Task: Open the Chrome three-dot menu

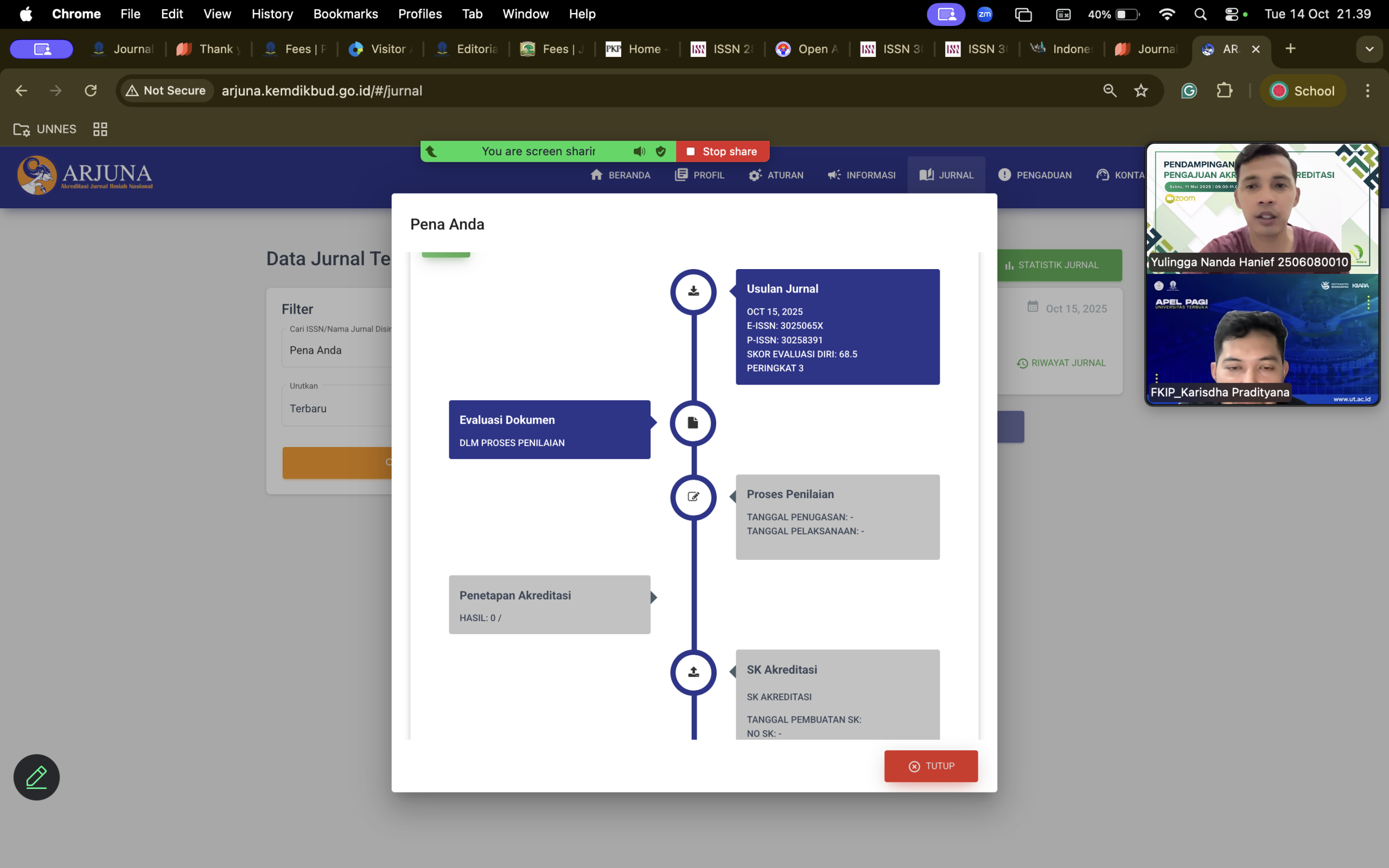Action: point(1368,91)
